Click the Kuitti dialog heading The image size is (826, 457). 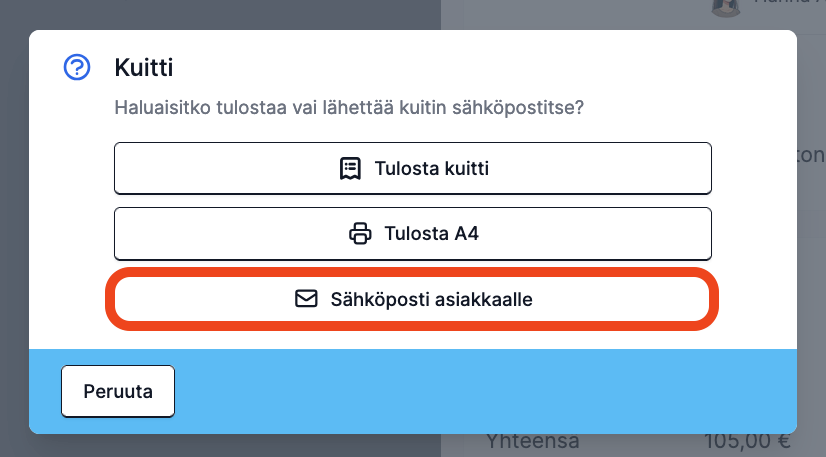pos(144,67)
